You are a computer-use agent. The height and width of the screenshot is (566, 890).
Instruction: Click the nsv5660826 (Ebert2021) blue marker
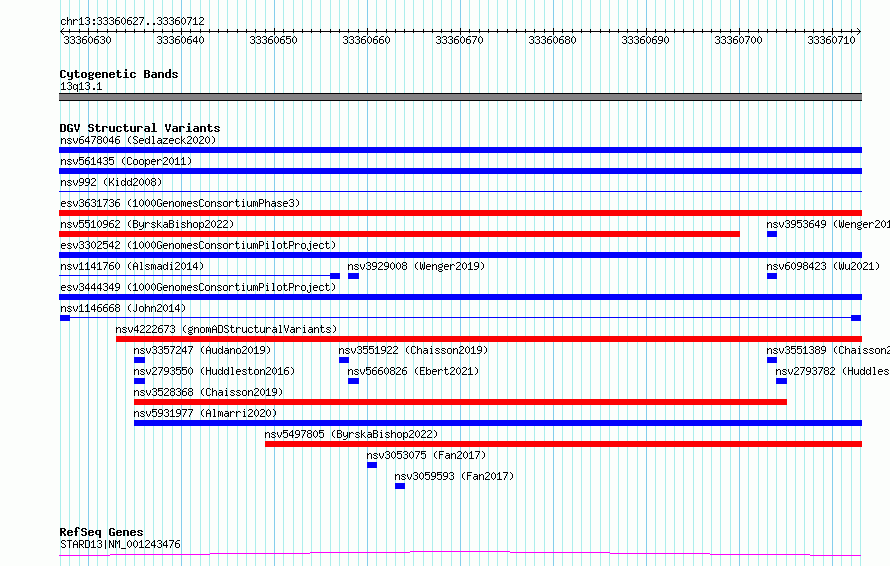353,381
